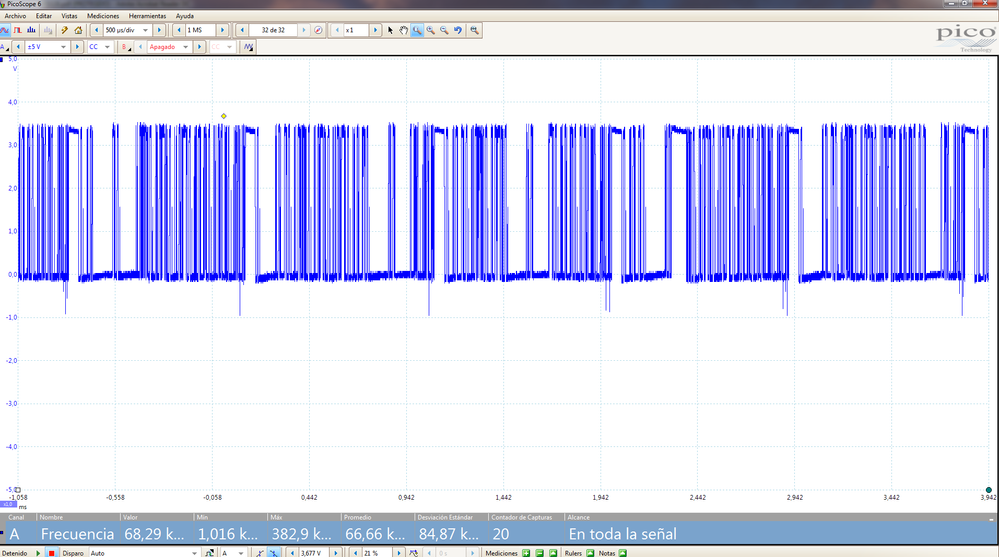Increase the 500 µs/div timebase

tap(159, 30)
